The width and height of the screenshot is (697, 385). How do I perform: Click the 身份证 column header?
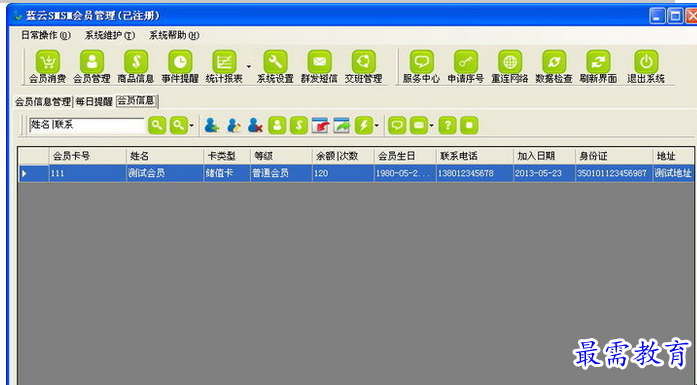click(x=614, y=156)
